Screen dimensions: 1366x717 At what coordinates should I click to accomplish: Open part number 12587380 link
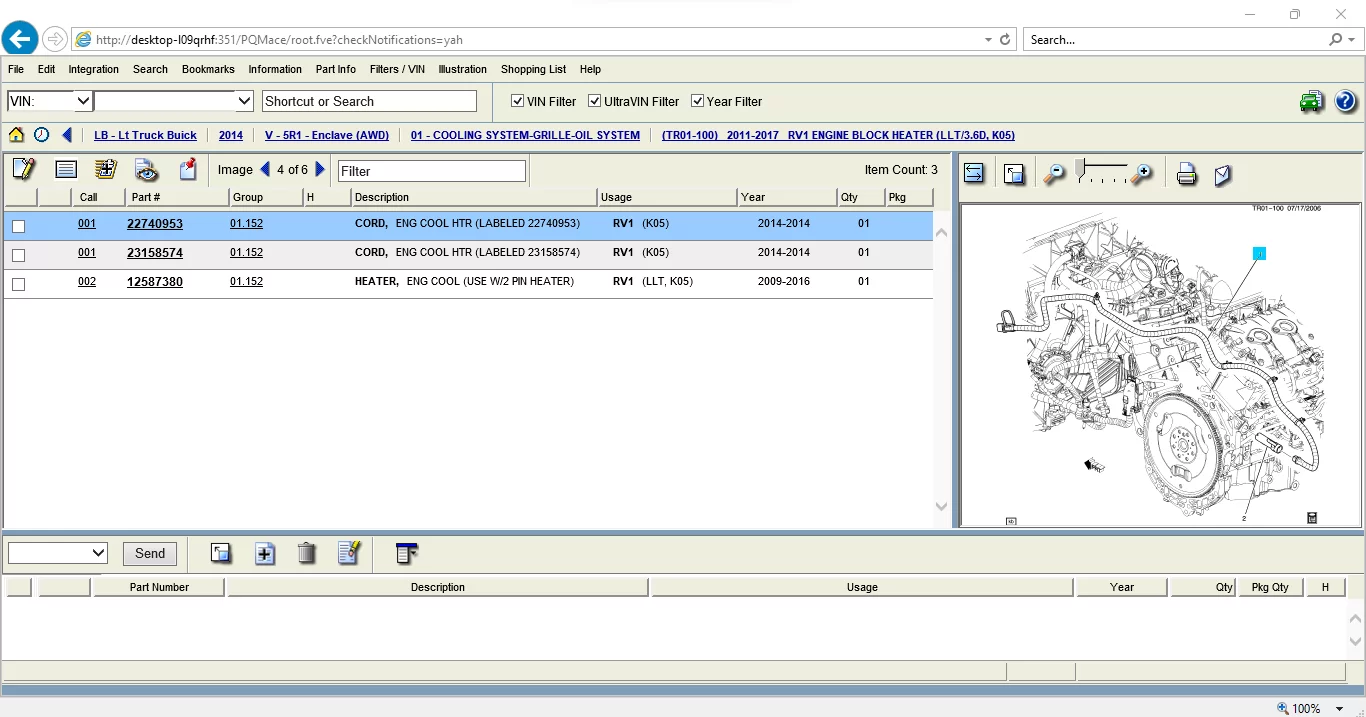(155, 282)
